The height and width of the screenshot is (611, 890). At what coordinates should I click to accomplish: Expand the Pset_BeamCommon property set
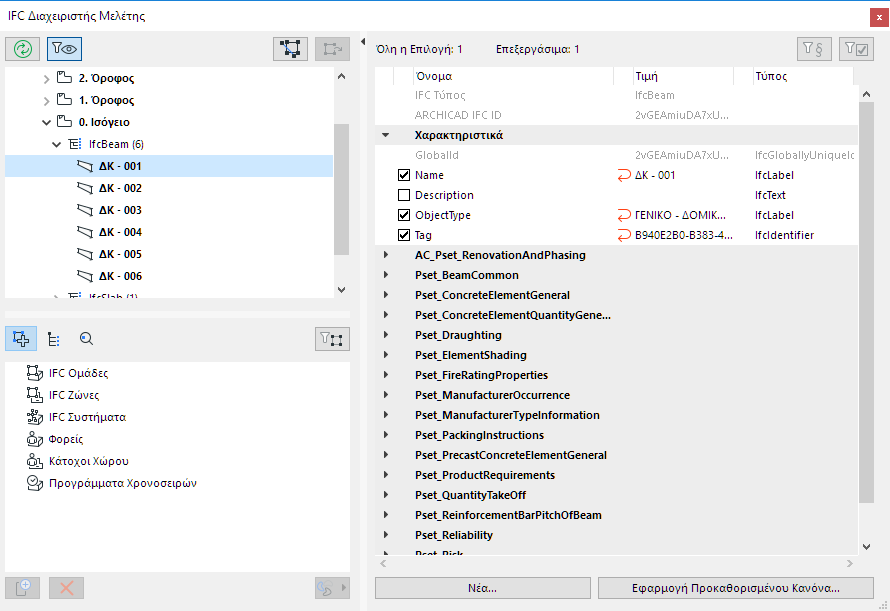[385, 275]
